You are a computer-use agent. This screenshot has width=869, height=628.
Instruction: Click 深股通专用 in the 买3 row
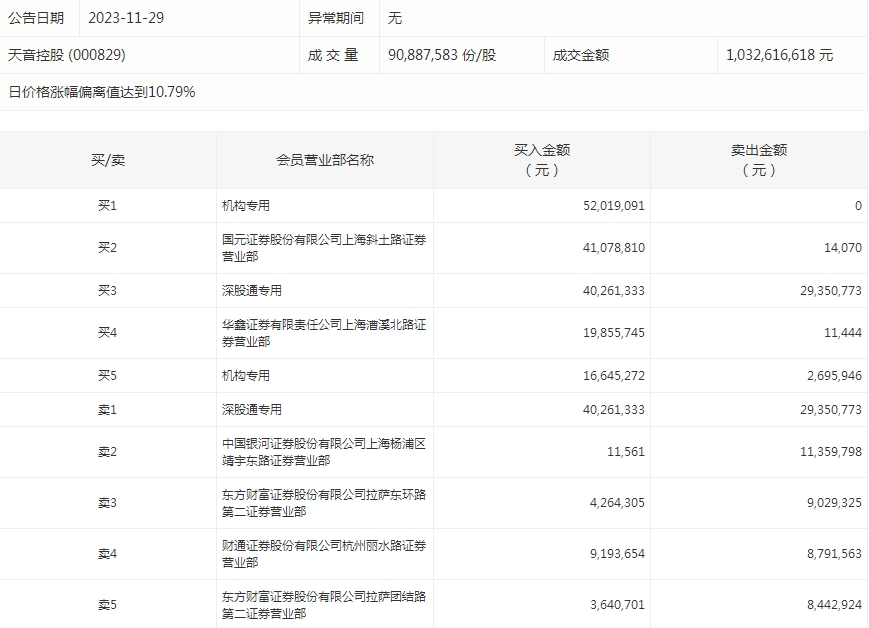point(252,290)
